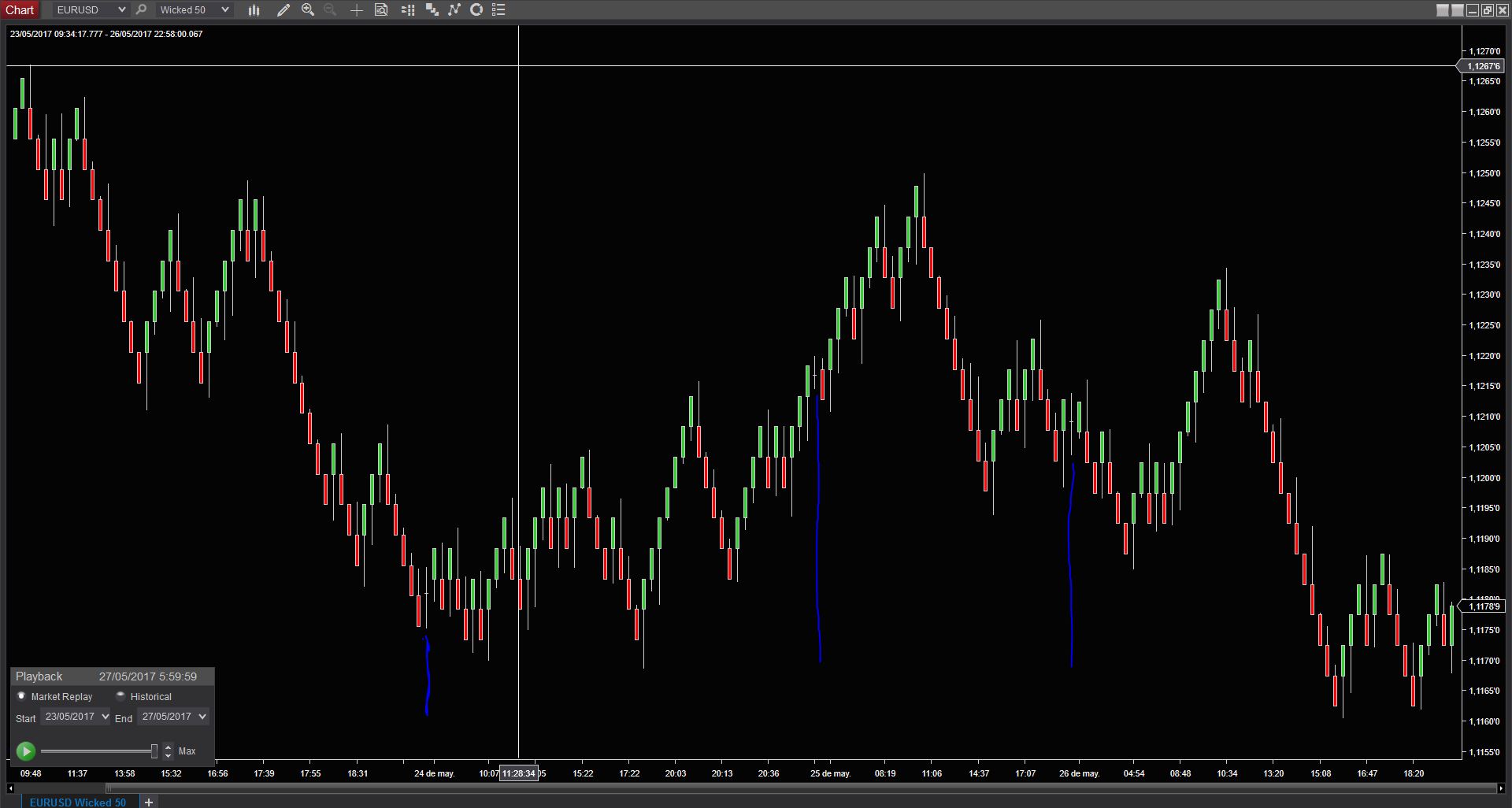Start playback with the green play button

tap(26, 751)
